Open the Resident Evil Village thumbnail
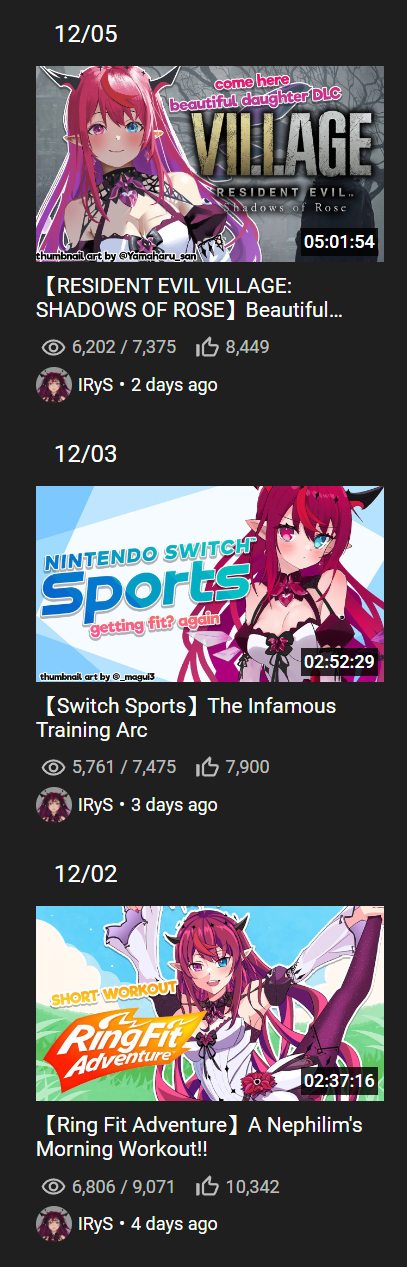407x1267 pixels. (210, 164)
